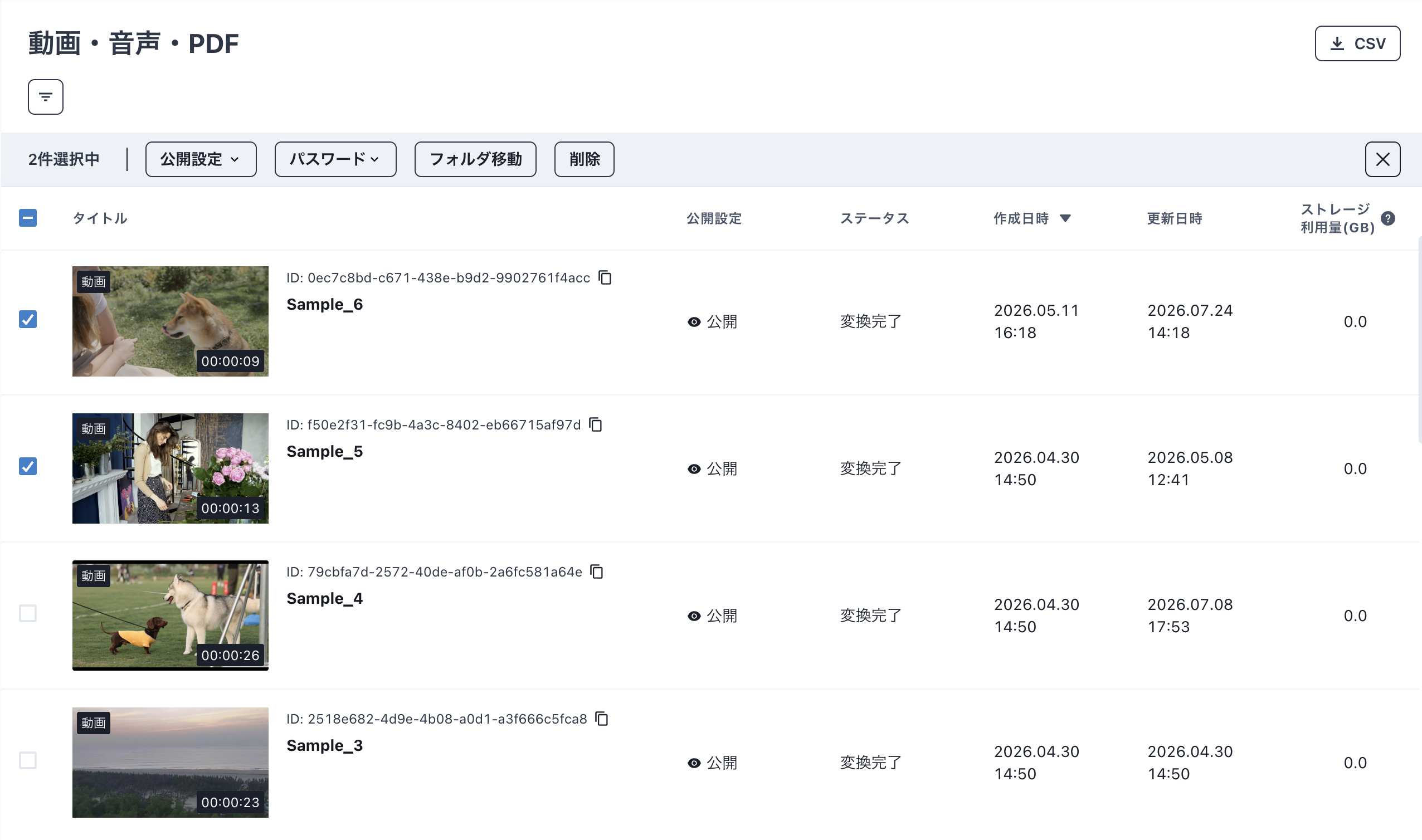Click the 変換完了 status for Sample_4
Screen dimensions: 1422x840
pos(870,616)
